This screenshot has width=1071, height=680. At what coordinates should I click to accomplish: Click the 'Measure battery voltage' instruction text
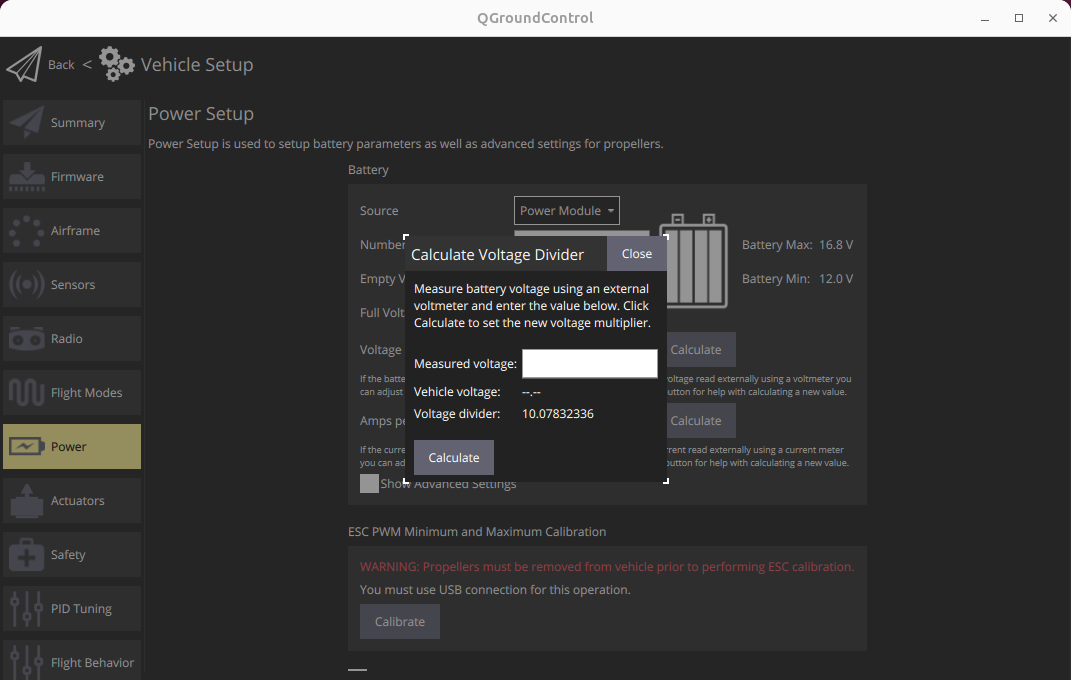(532, 306)
